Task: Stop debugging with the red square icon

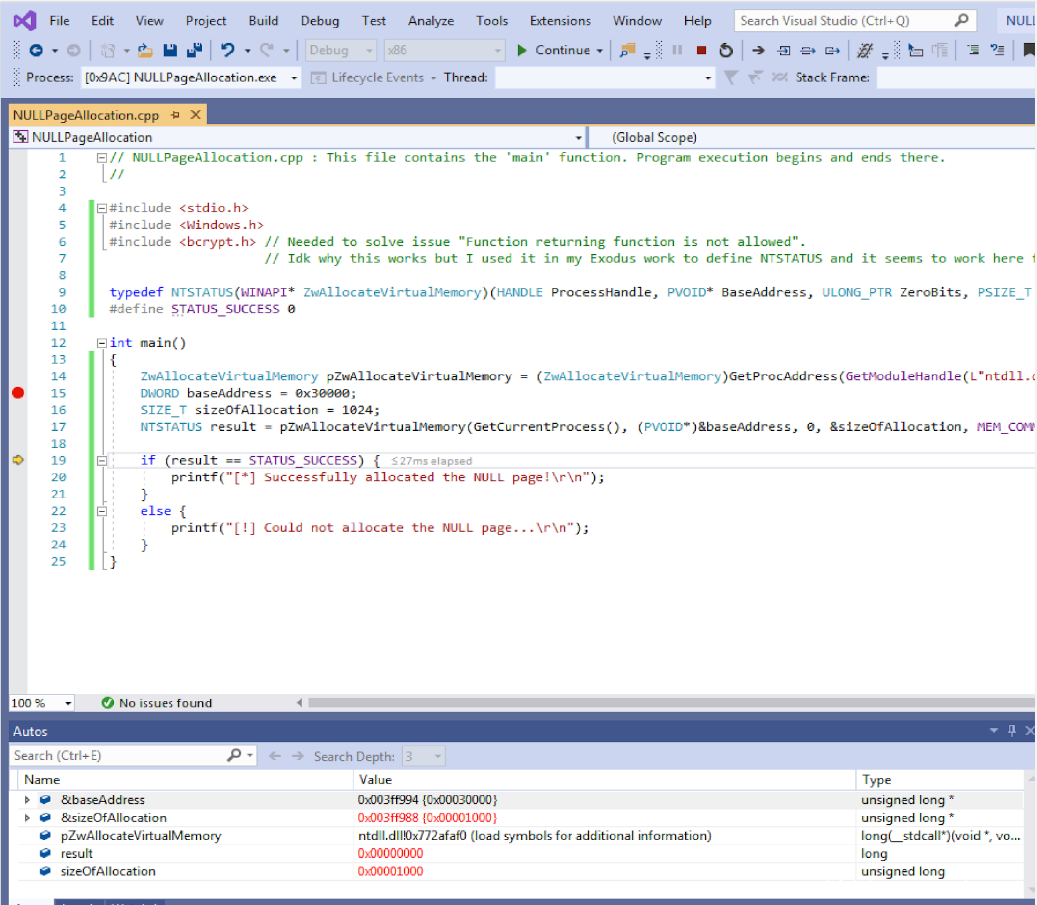Action: [701, 50]
